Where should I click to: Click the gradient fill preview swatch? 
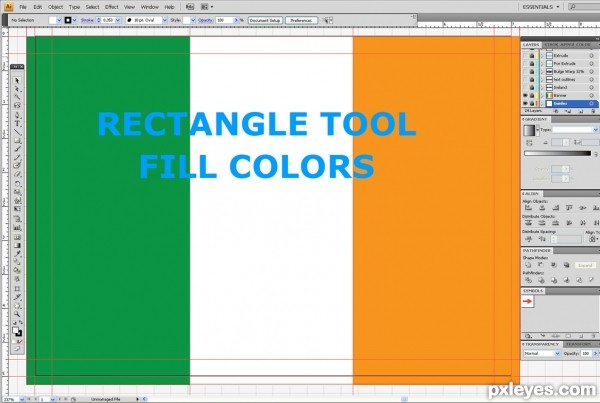point(529,130)
